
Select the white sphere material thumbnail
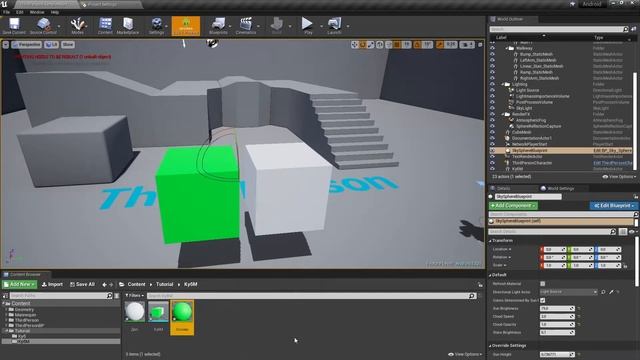pos(135,311)
